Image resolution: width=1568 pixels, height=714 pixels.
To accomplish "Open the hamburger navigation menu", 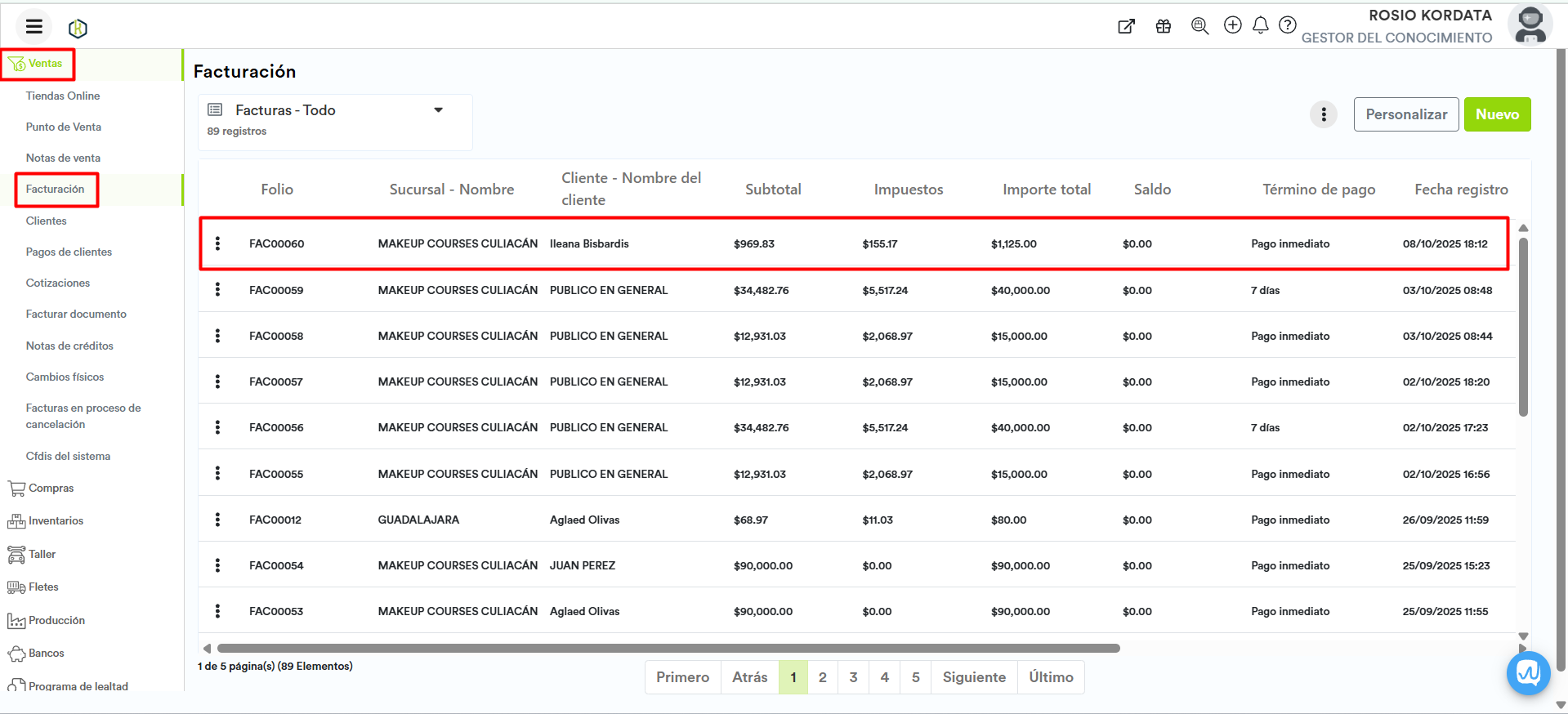I will click(x=34, y=27).
